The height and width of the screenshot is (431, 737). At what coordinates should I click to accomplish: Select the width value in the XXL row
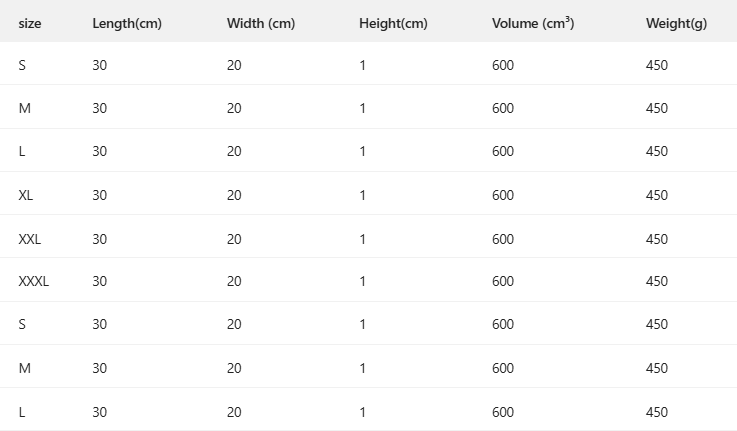[x=234, y=239]
